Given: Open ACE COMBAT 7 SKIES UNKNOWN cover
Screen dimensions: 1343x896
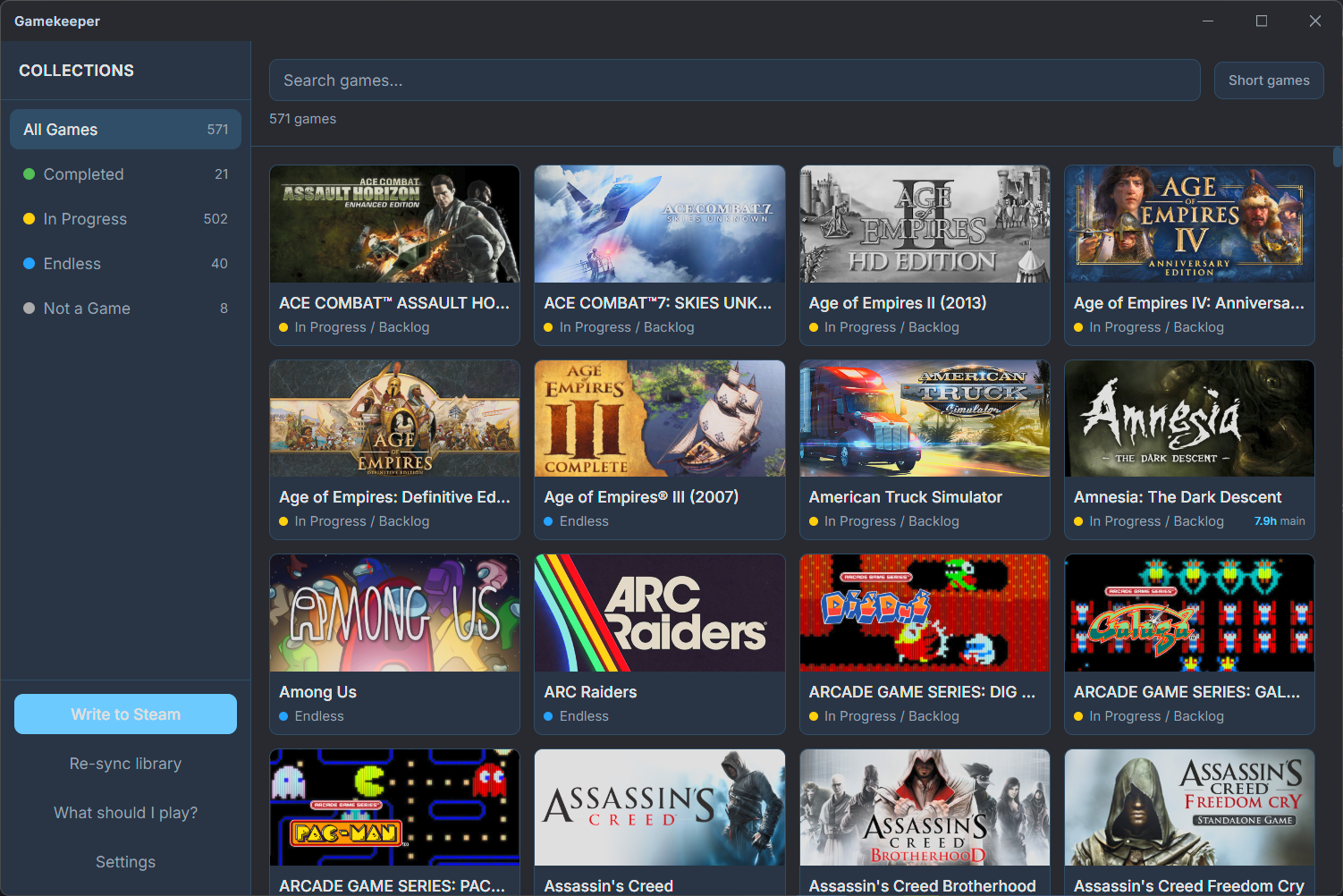Looking at the screenshot, I should [660, 224].
